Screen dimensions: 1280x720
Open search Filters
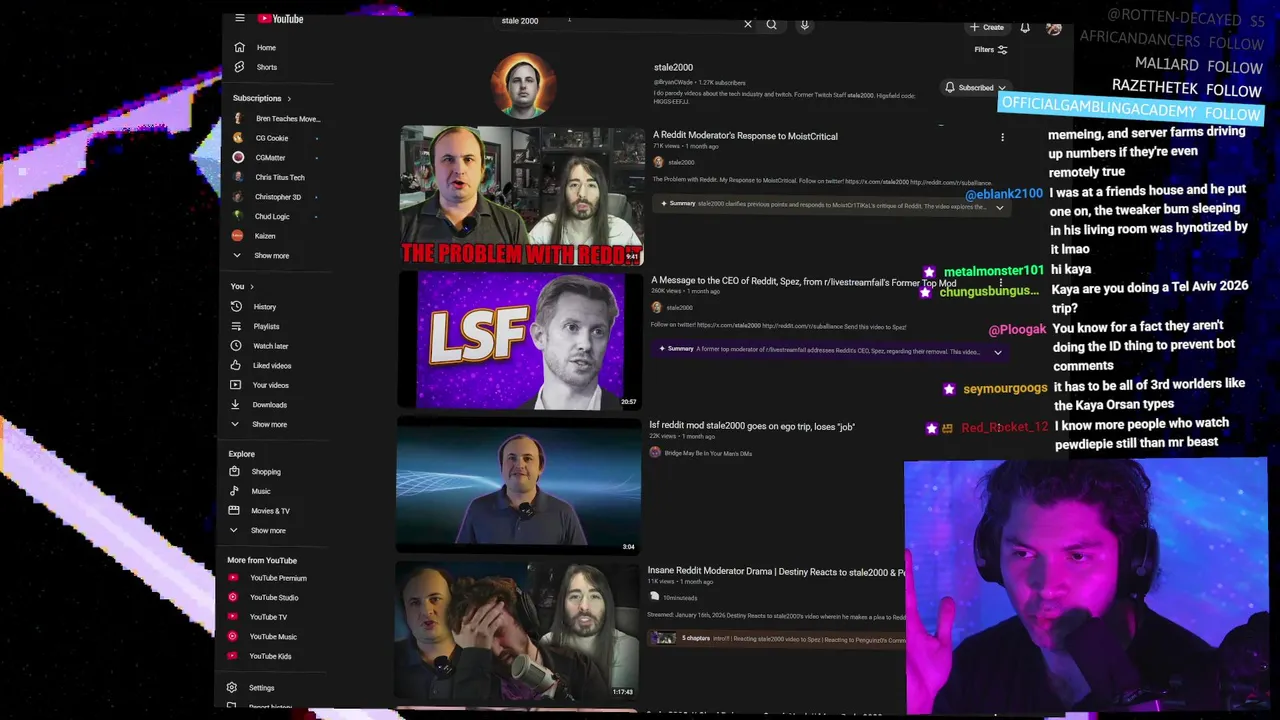click(x=991, y=50)
